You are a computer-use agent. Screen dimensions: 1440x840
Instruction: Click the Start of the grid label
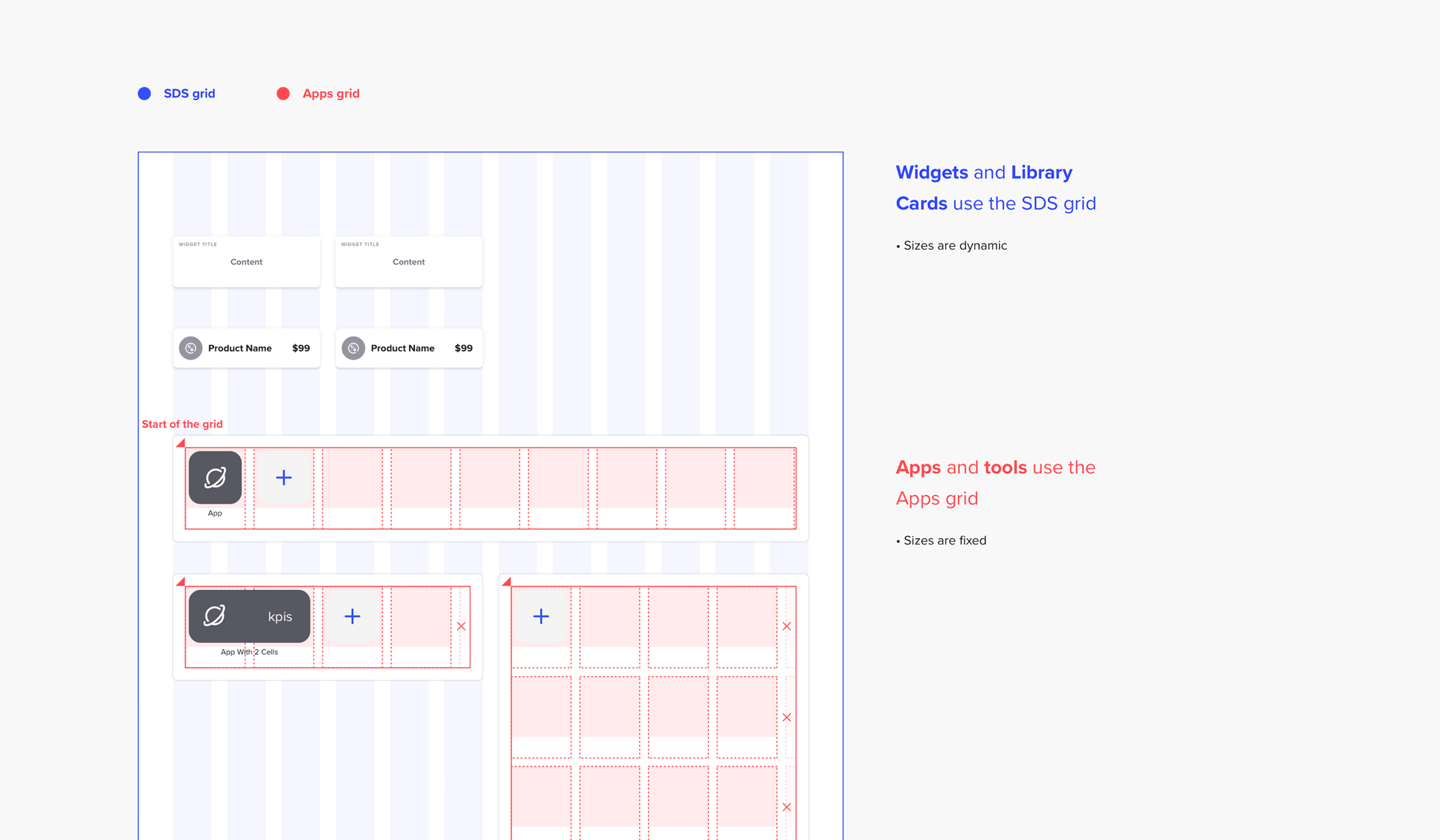coord(181,424)
